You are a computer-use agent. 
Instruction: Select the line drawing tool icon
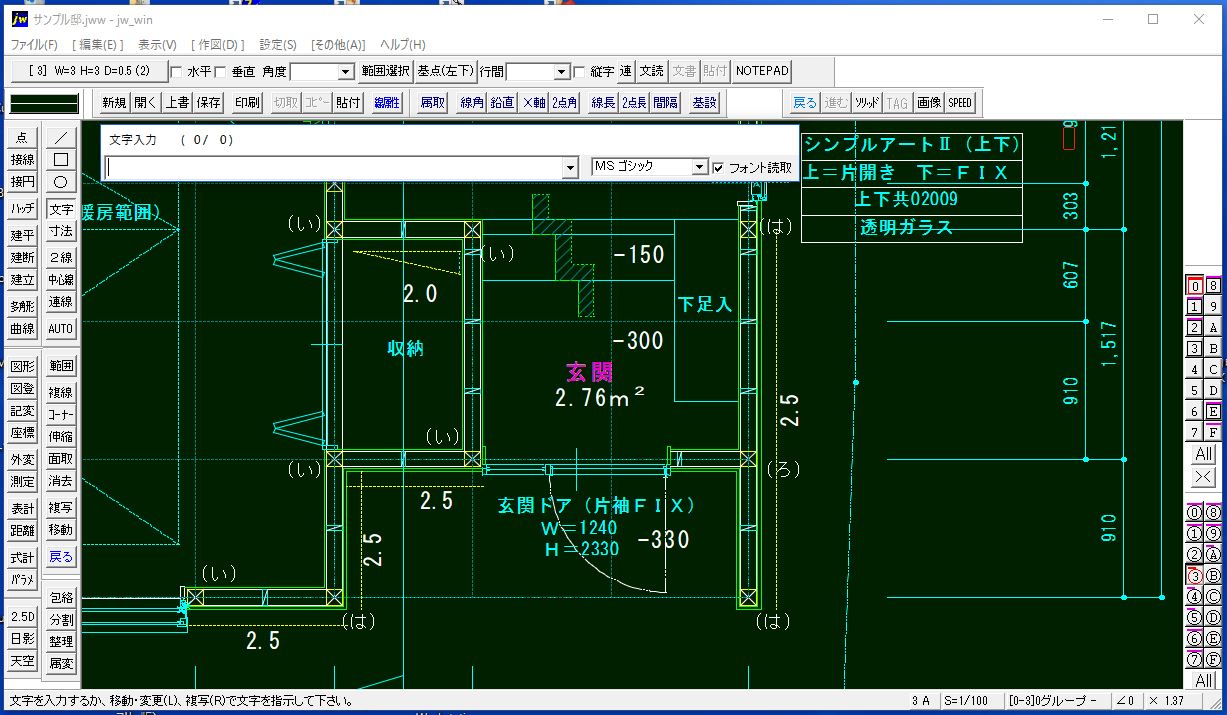pos(61,137)
